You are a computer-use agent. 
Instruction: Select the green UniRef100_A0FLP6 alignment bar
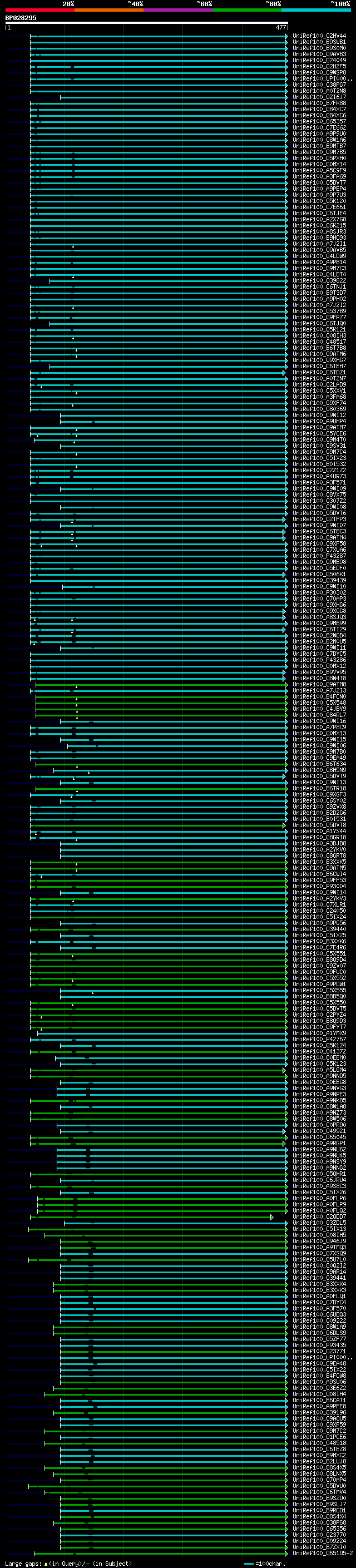(x=162, y=1199)
